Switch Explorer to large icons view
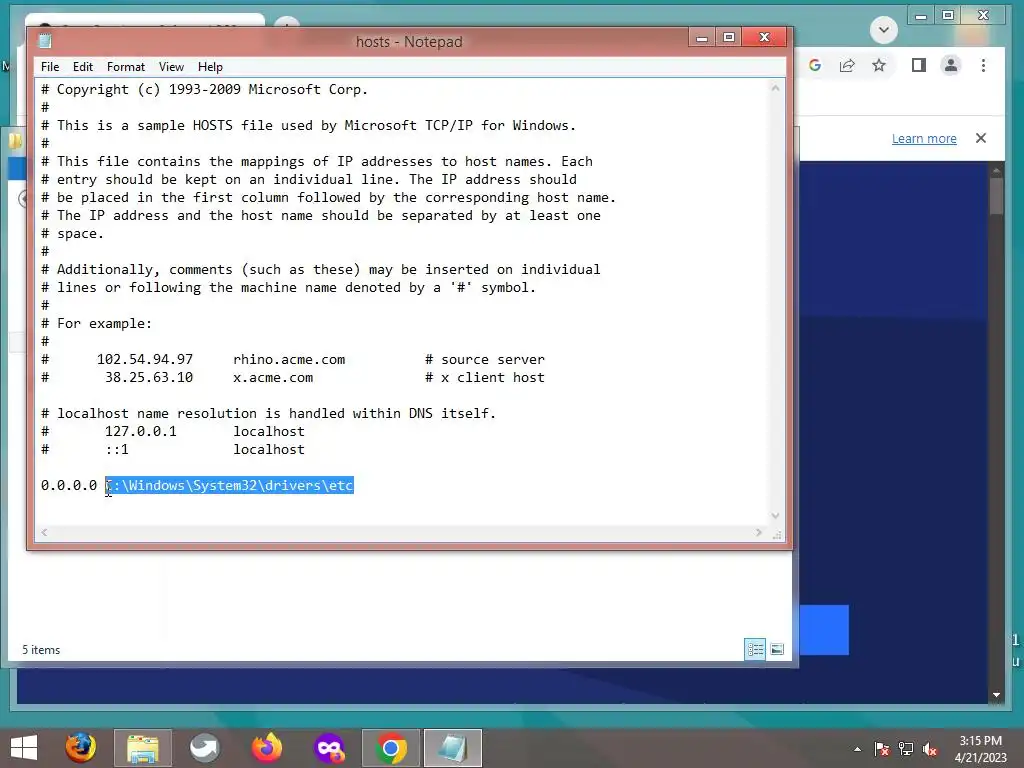Screen dimensions: 1024x768 coord(777,649)
